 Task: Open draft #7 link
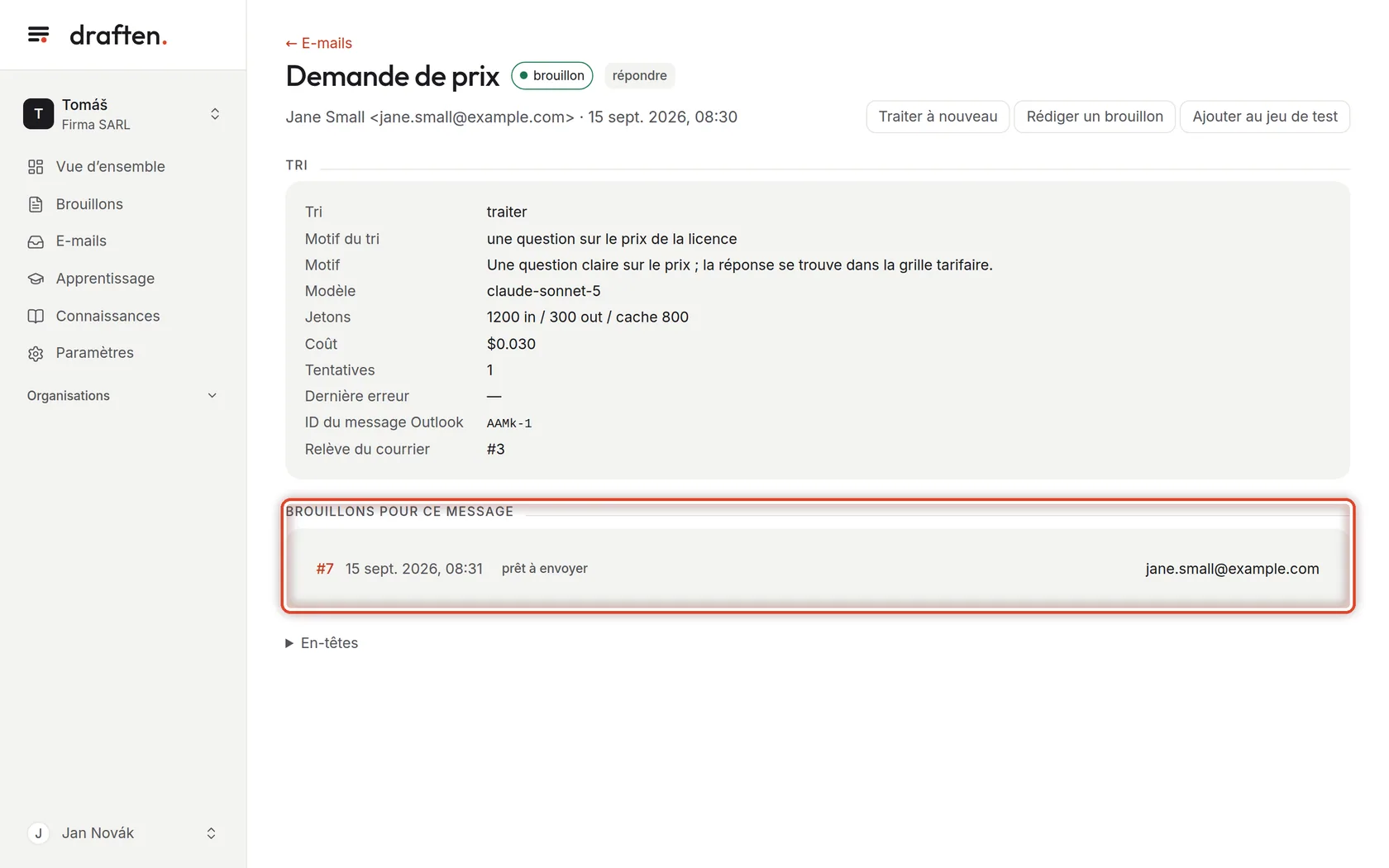click(x=325, y=569)
